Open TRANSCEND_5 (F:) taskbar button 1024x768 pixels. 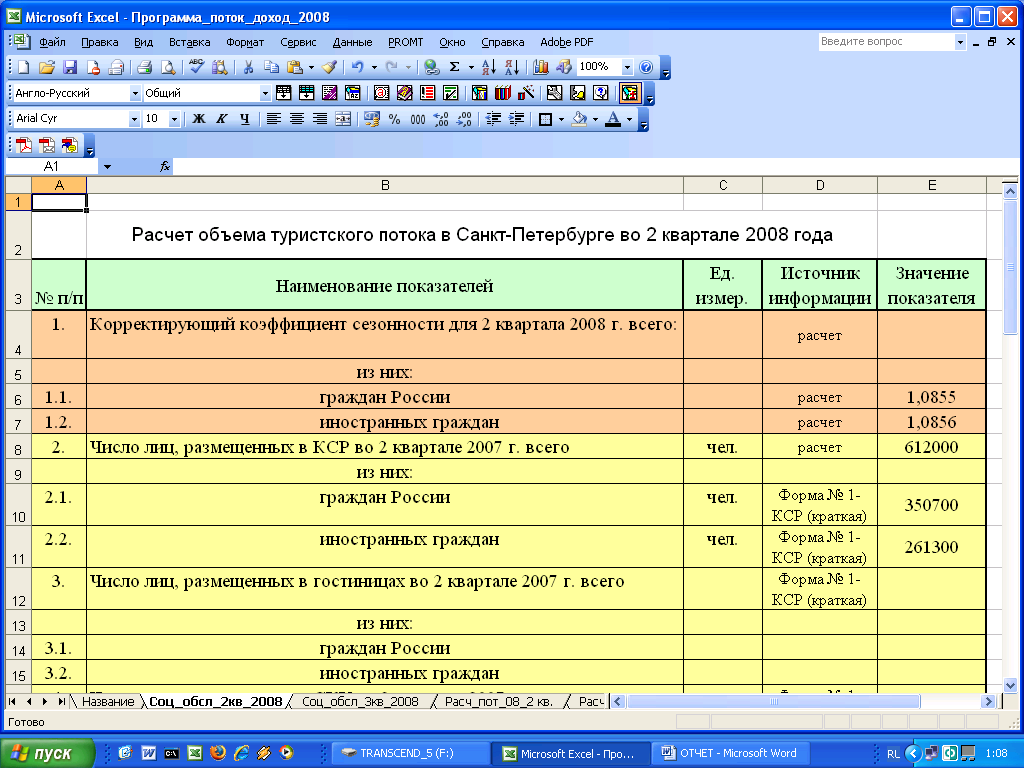(411, 753)
